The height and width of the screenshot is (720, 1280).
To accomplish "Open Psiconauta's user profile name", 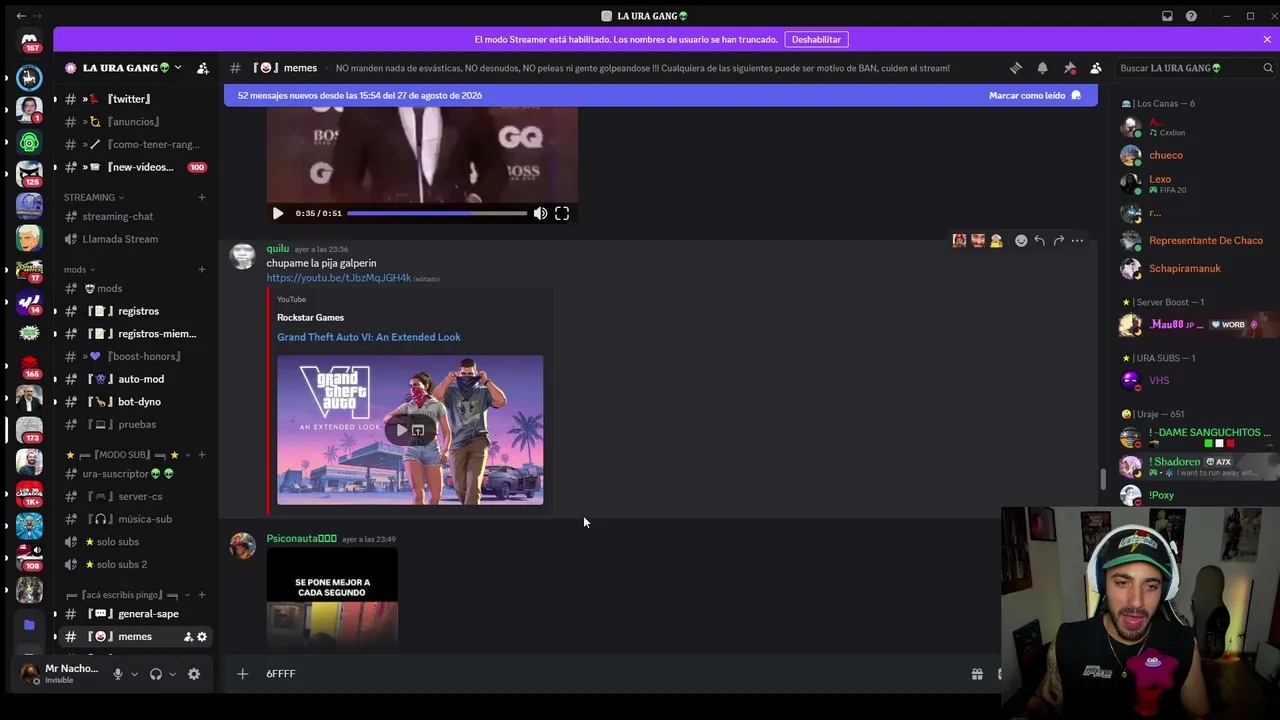I will click(301, 539).
